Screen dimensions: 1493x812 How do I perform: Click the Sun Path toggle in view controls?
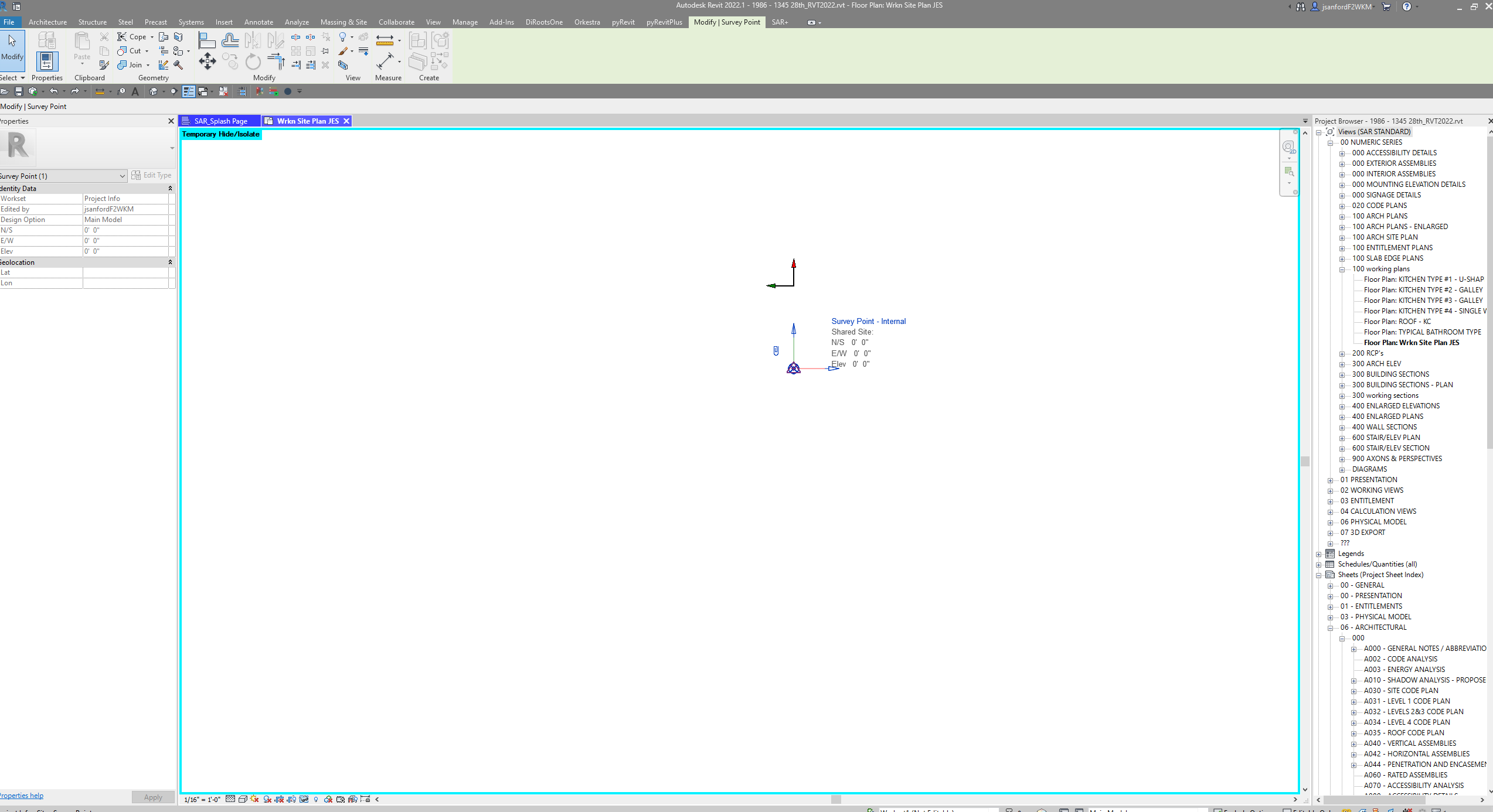(254, 799)
